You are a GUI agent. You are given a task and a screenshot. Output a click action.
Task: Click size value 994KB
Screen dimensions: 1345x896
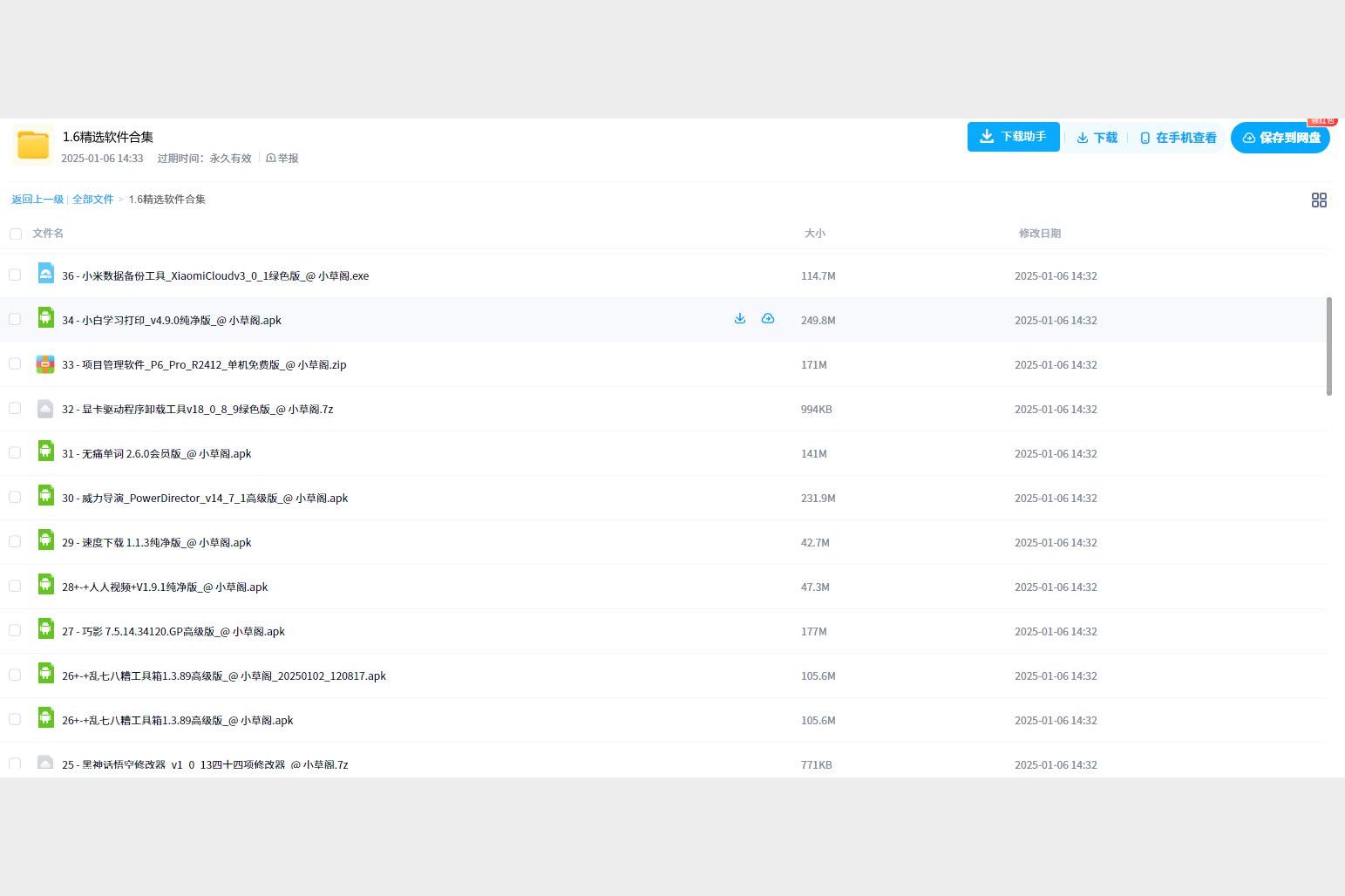[817, 409]
